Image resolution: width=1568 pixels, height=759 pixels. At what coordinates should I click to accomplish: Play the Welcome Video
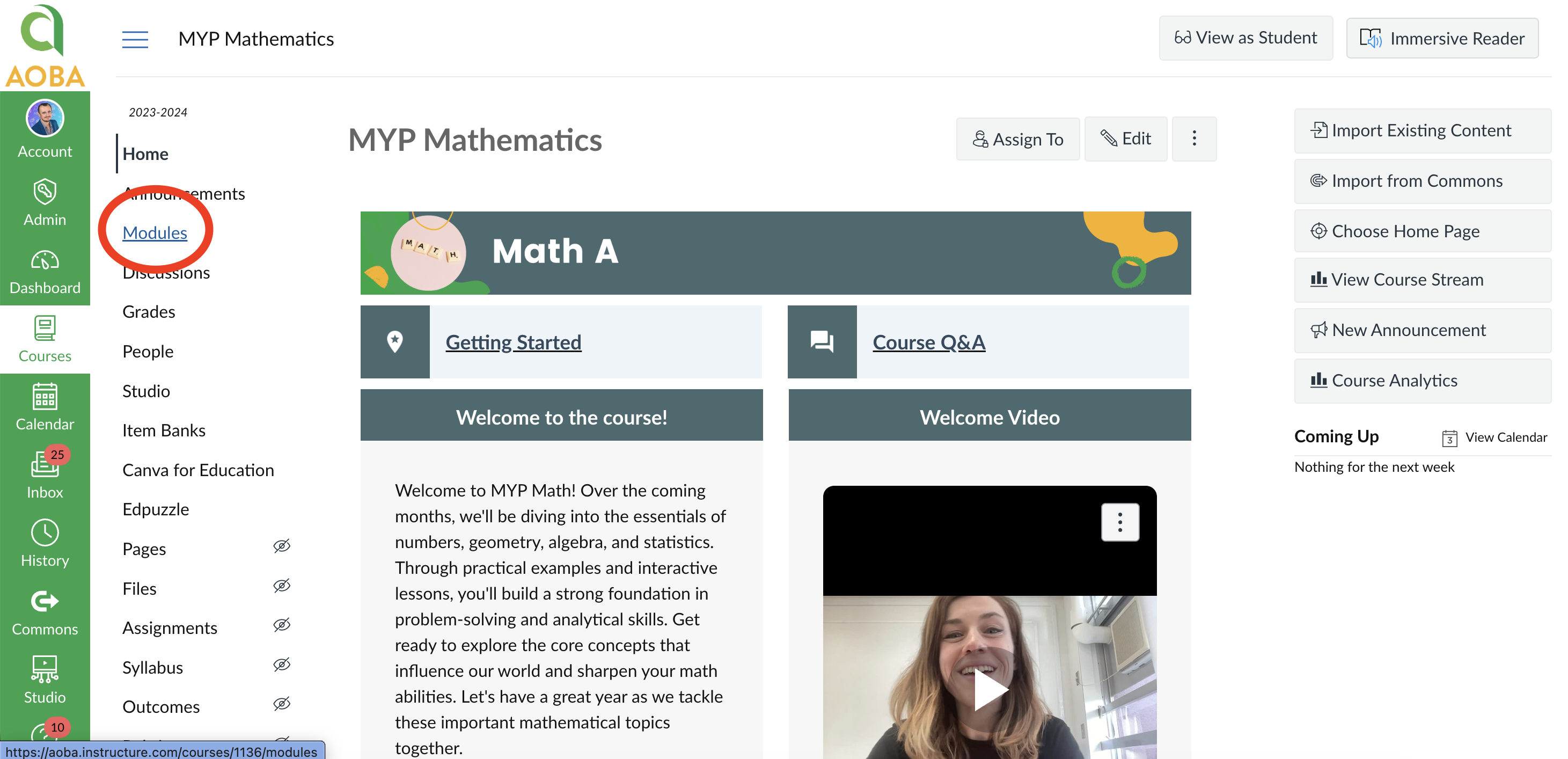pos(990,690)
